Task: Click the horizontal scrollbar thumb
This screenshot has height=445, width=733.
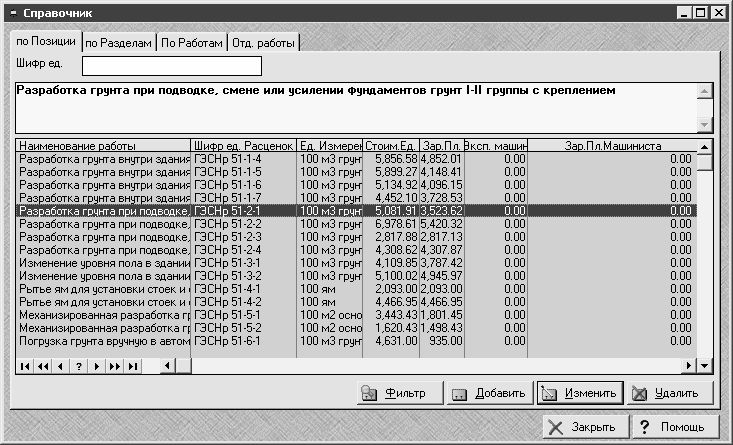Action: (183, 366)
